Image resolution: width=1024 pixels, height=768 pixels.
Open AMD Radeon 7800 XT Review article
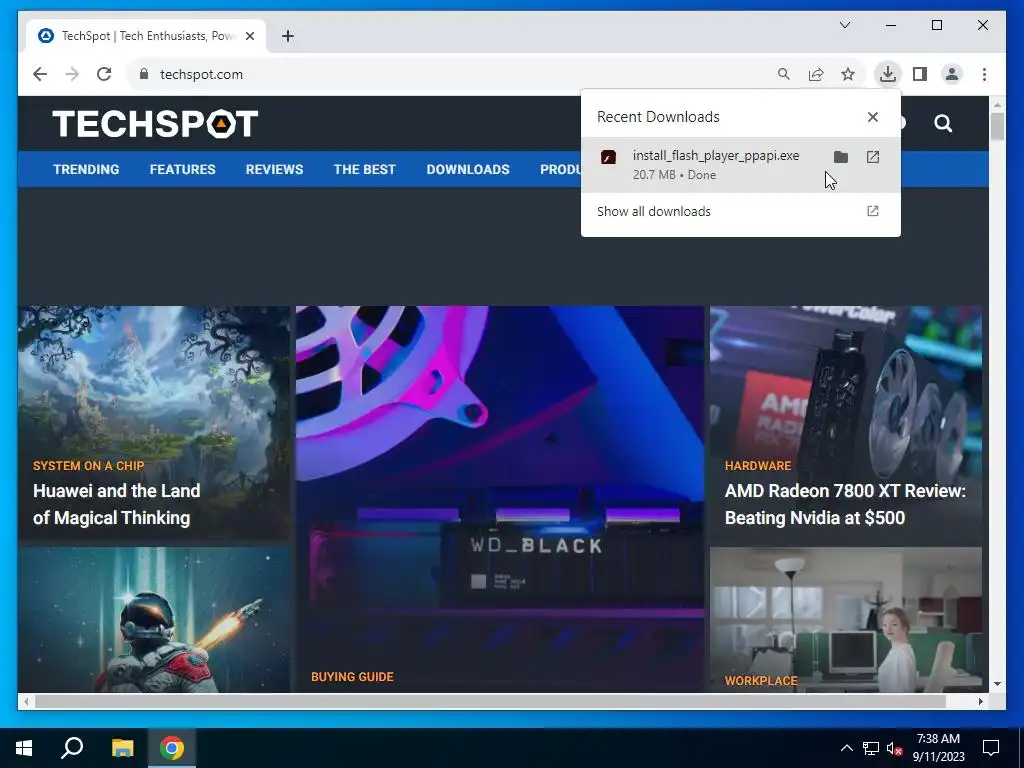pyautogui.click(x=845, y=504)
